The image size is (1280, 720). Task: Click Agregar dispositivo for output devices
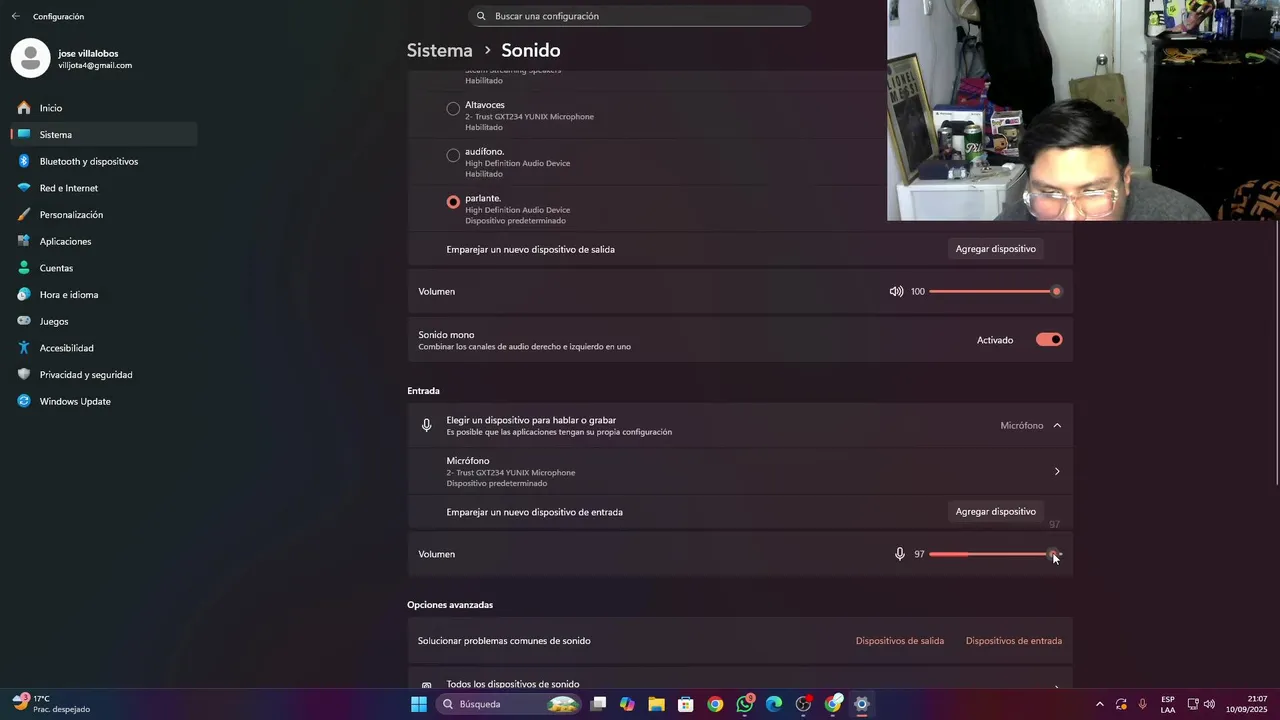995,249
